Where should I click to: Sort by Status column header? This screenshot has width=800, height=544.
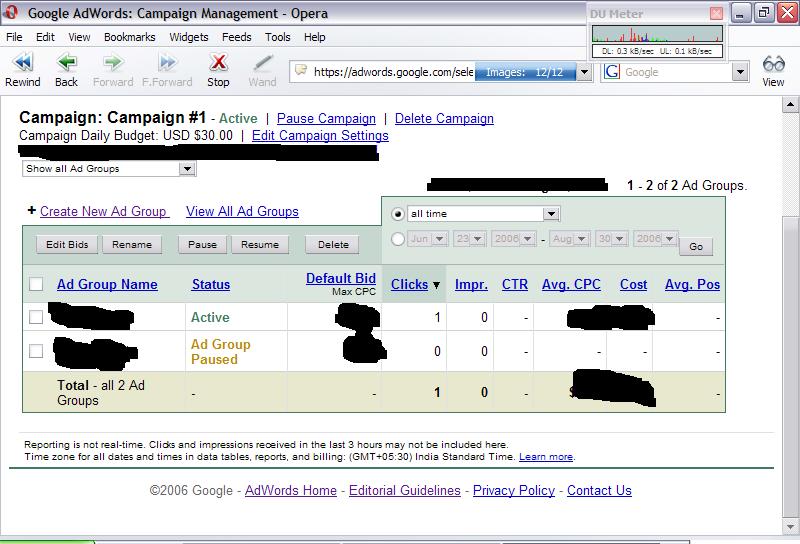pos(211,284)
